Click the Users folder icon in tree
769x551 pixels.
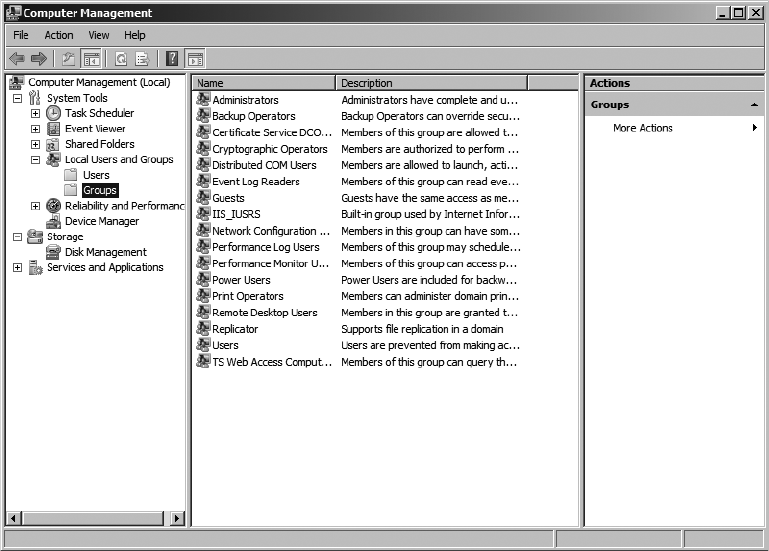tap(71, 175)
